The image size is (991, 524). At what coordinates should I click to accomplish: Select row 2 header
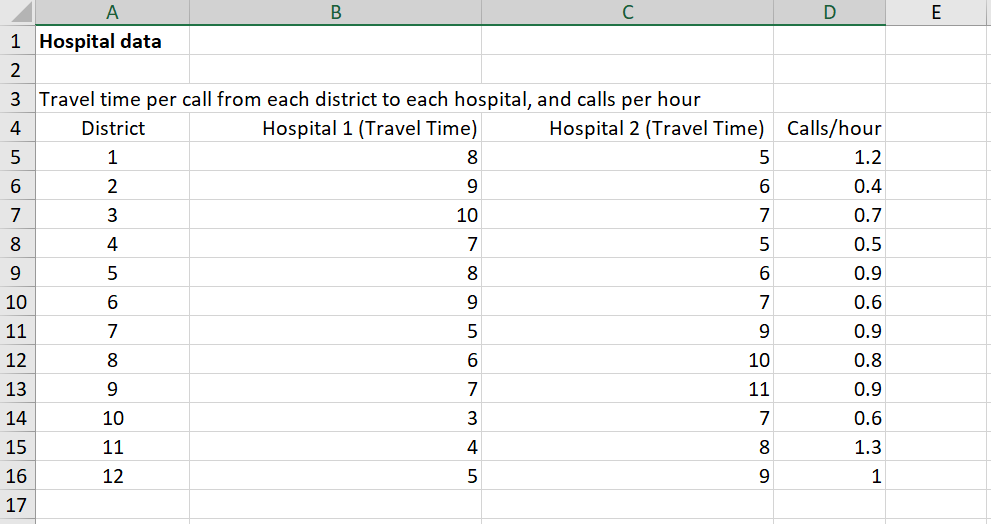(x=18, y=70)
